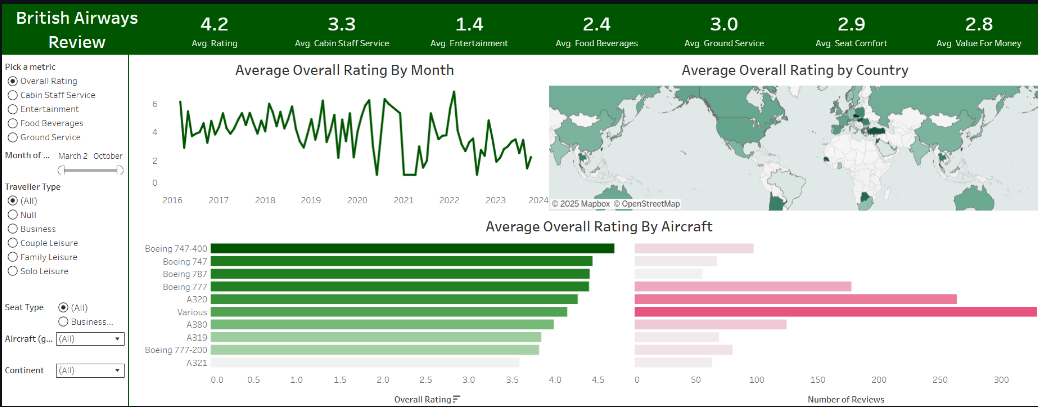The height and width of the screenshot is (407, 1038).
Task: Click the Boeing 777 pink reviews bar
Action: 743,287
